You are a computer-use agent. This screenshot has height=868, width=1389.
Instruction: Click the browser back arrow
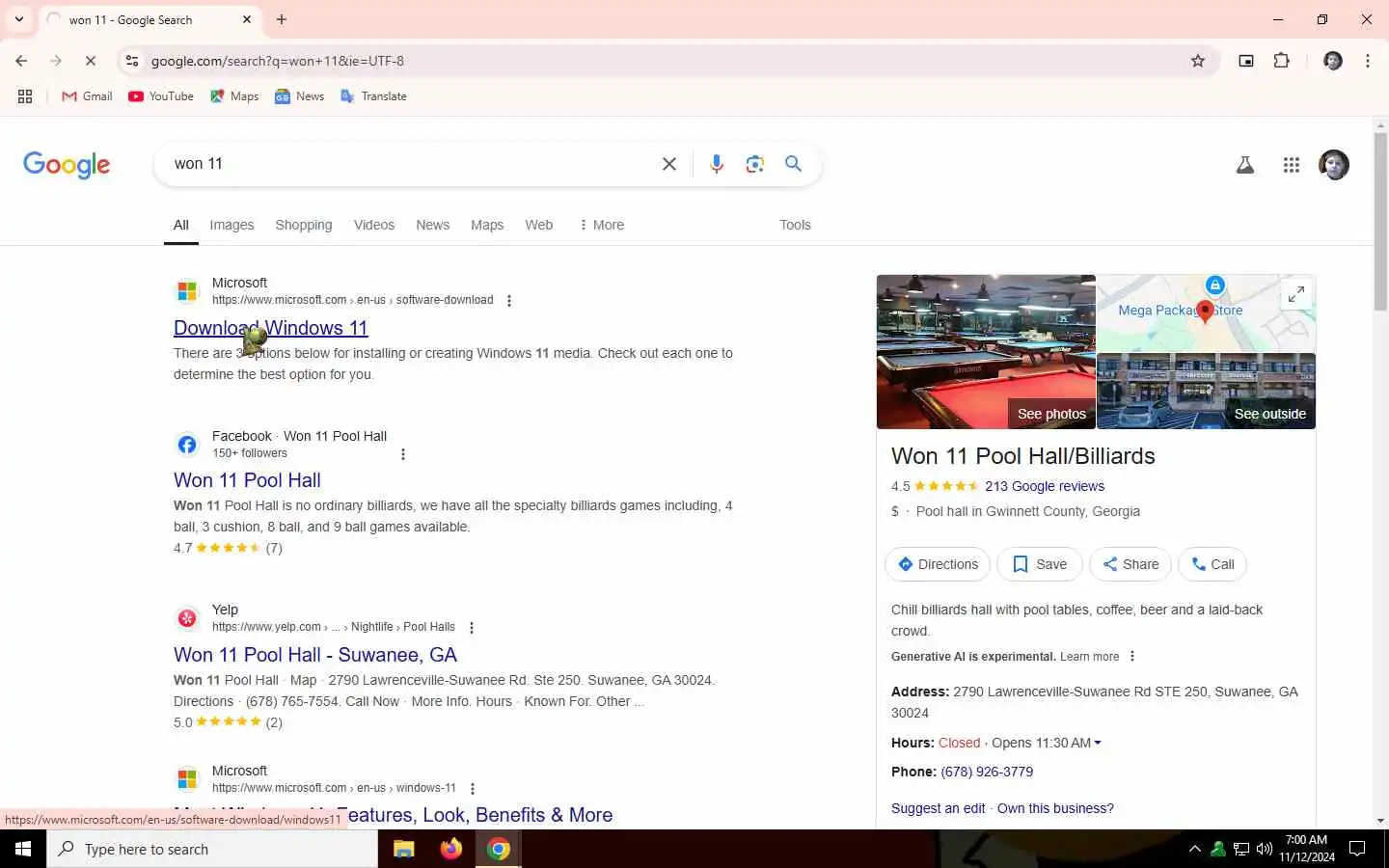(x=21, y=61)
